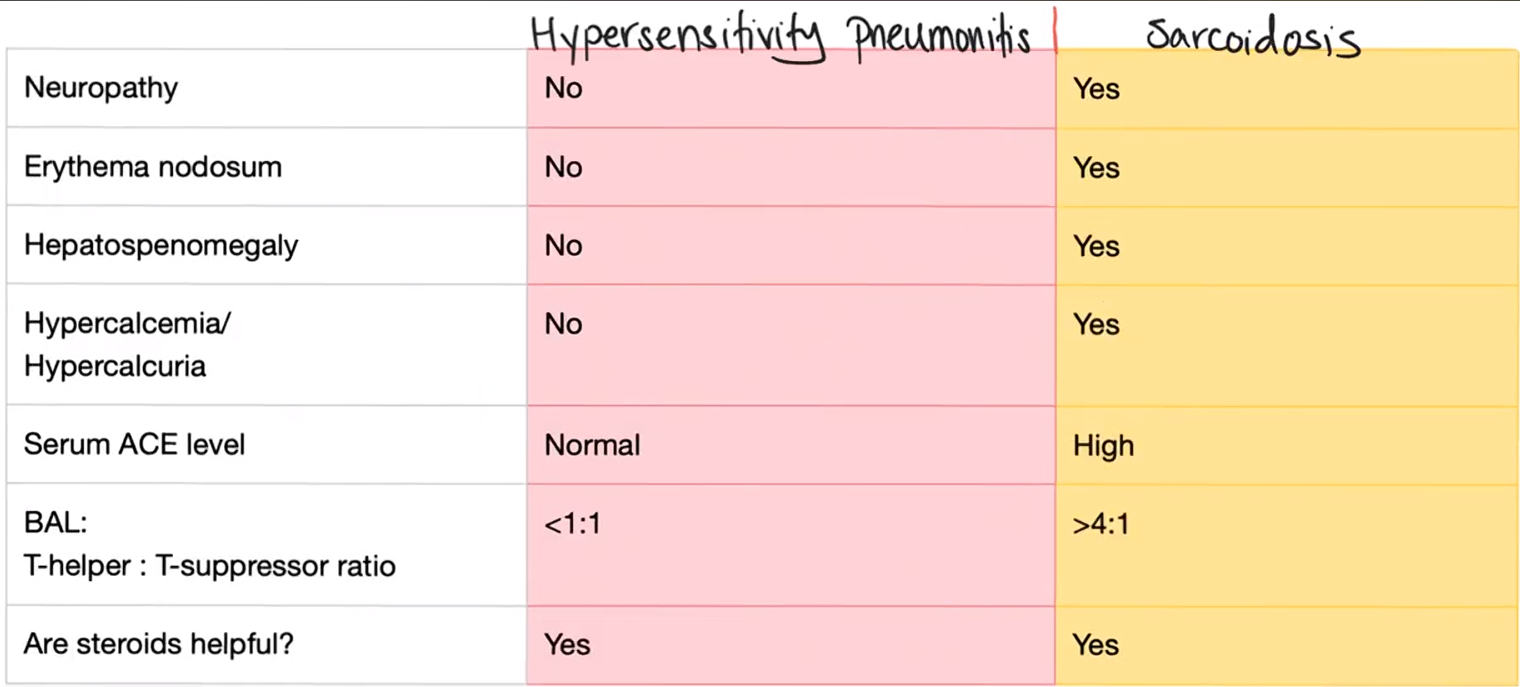Image resolution: width=1520 pixels, height=687 pixels.
Task: Click 'Yes' in the Hepatospenomegaly row
Action: 1096,246
